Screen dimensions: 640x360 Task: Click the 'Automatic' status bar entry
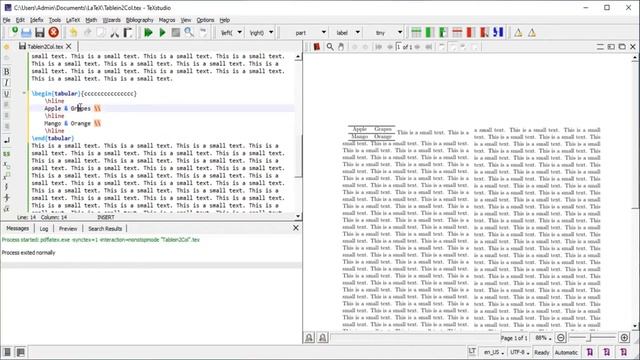(566, 352)
